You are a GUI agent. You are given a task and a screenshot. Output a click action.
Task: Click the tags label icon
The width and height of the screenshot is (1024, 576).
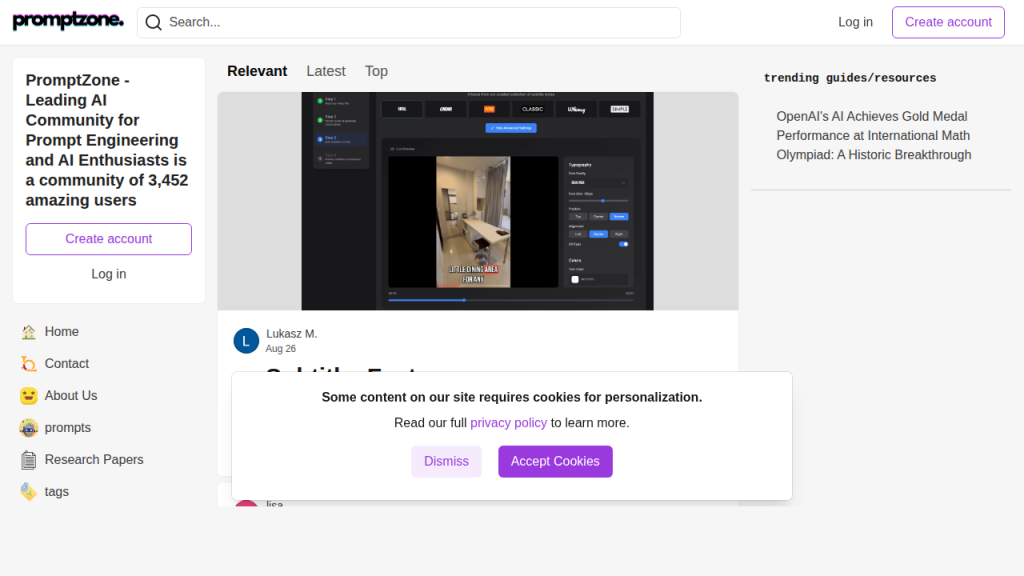tap(28, 492)
